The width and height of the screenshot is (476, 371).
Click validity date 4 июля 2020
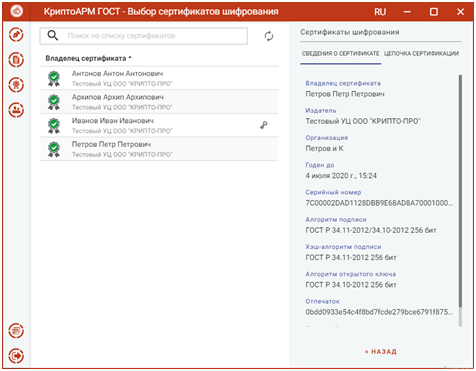(341, 176)
